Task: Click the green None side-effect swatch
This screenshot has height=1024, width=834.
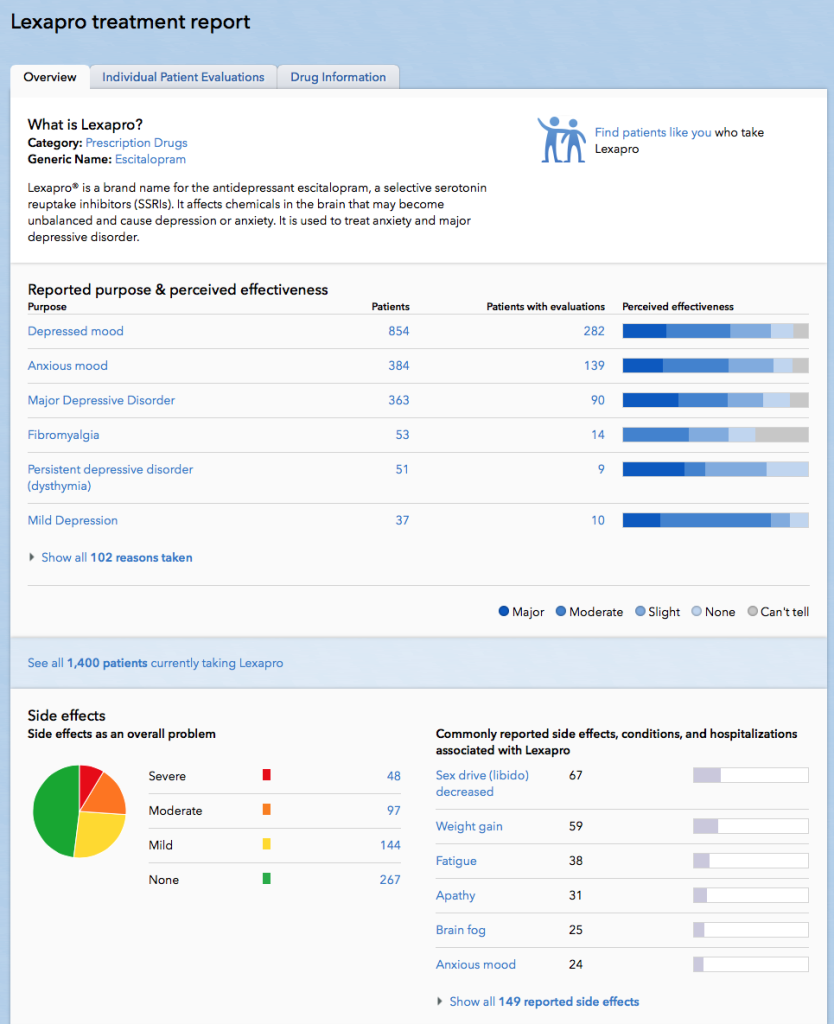Action: (x=266, y=879)
